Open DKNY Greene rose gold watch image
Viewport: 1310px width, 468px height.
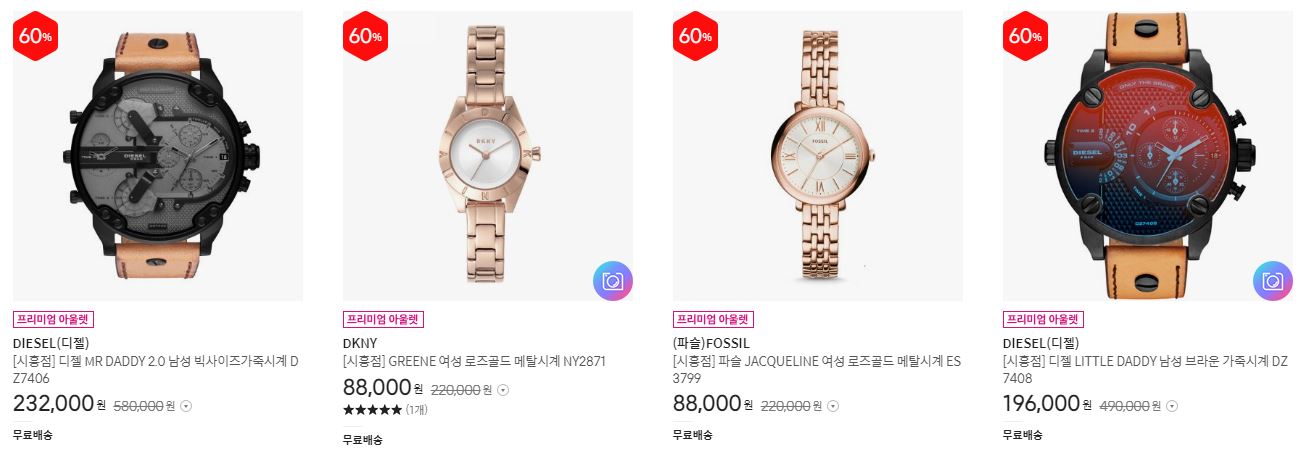[488, 156]
